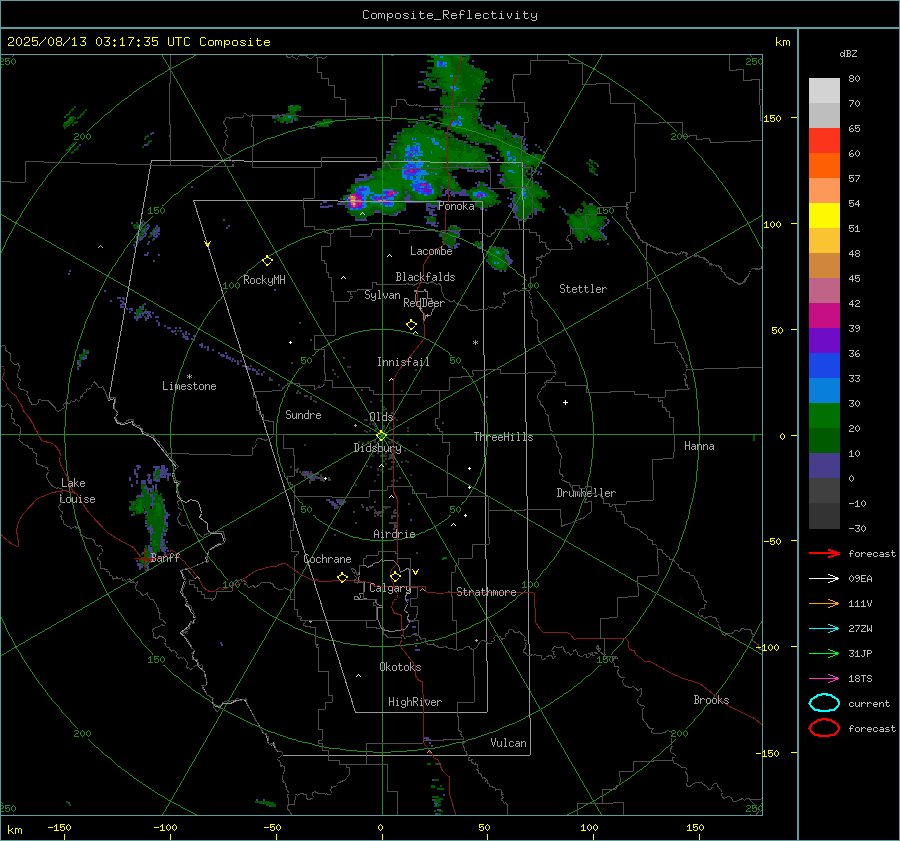Click the magenta 18TS arrow legend icon
900x841 pixels.
824,679
